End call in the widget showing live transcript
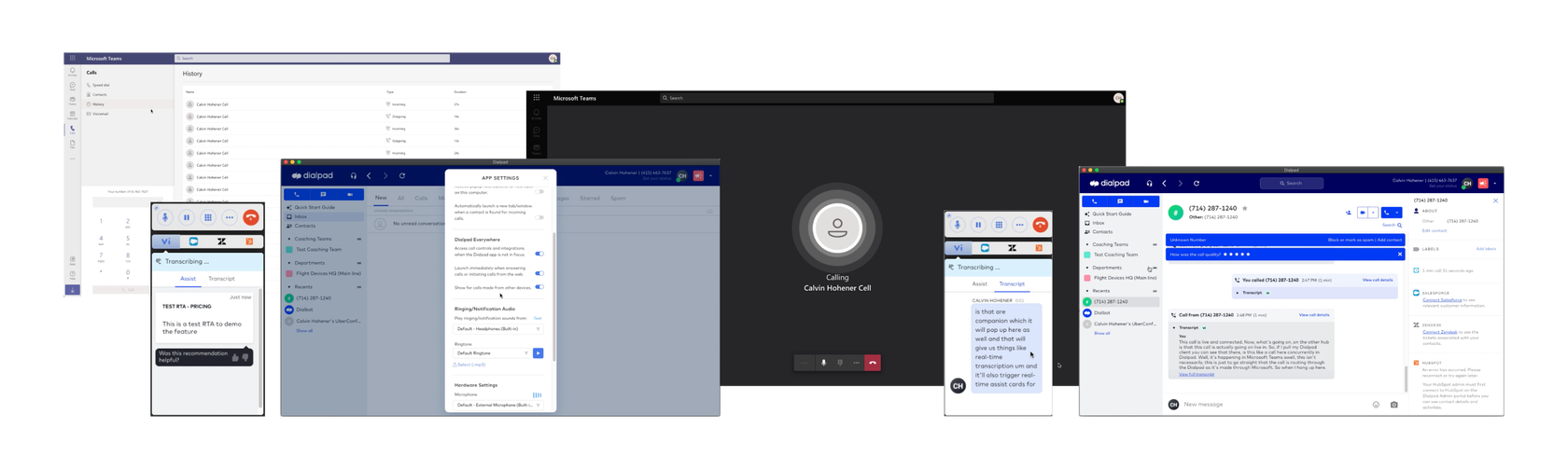The width and height of the screenshot is (1568, 469). (x=1041, y=225)
